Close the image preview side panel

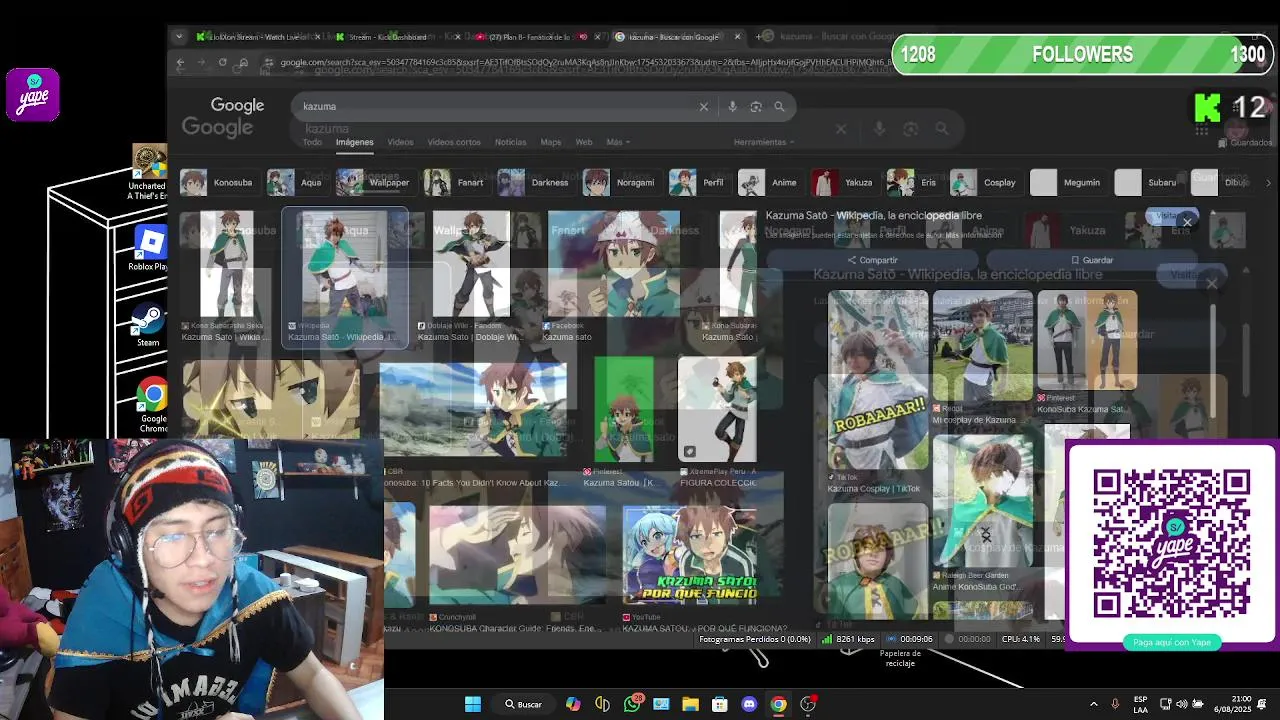tap(1187, 221)
